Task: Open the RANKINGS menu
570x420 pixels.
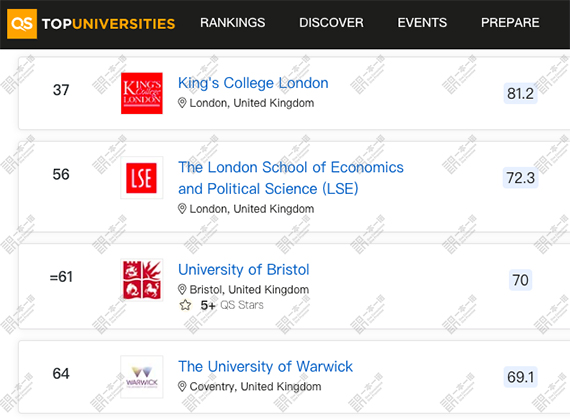Action: (233, 23)
